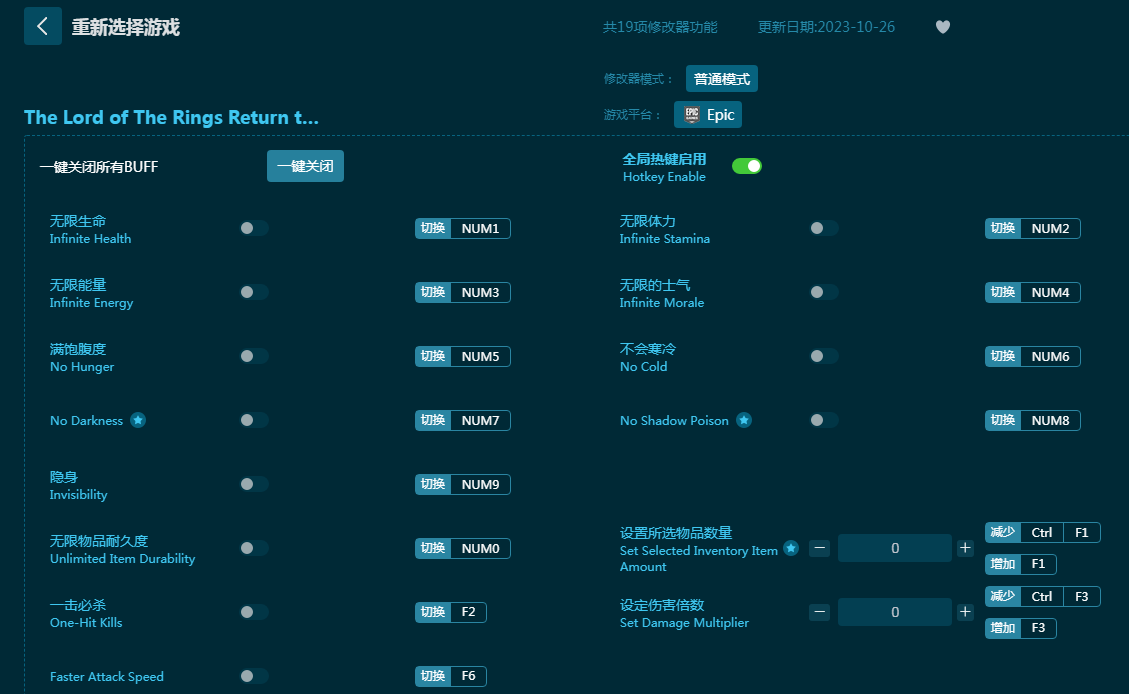Click the 一键关闭所有BUFF label
This screenshot has height=694, width=1129.
pos(99,167)
